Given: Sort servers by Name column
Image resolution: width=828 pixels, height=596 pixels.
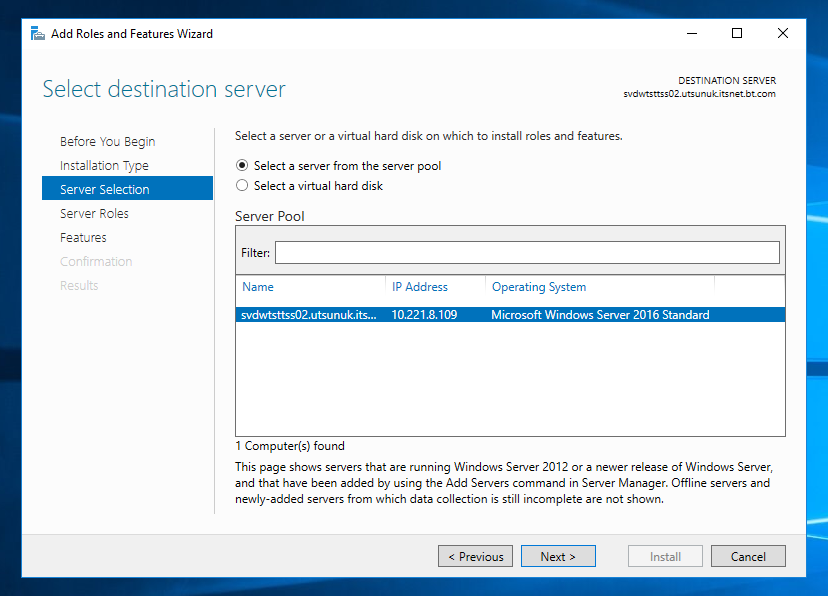Looking at the screenshot, I should (x=258, y=287).
